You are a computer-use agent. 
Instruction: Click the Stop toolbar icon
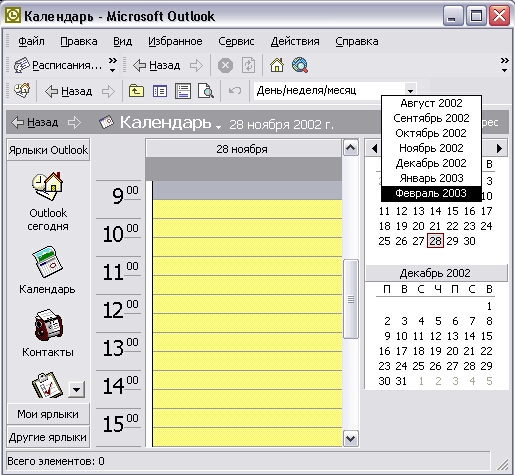225,65
